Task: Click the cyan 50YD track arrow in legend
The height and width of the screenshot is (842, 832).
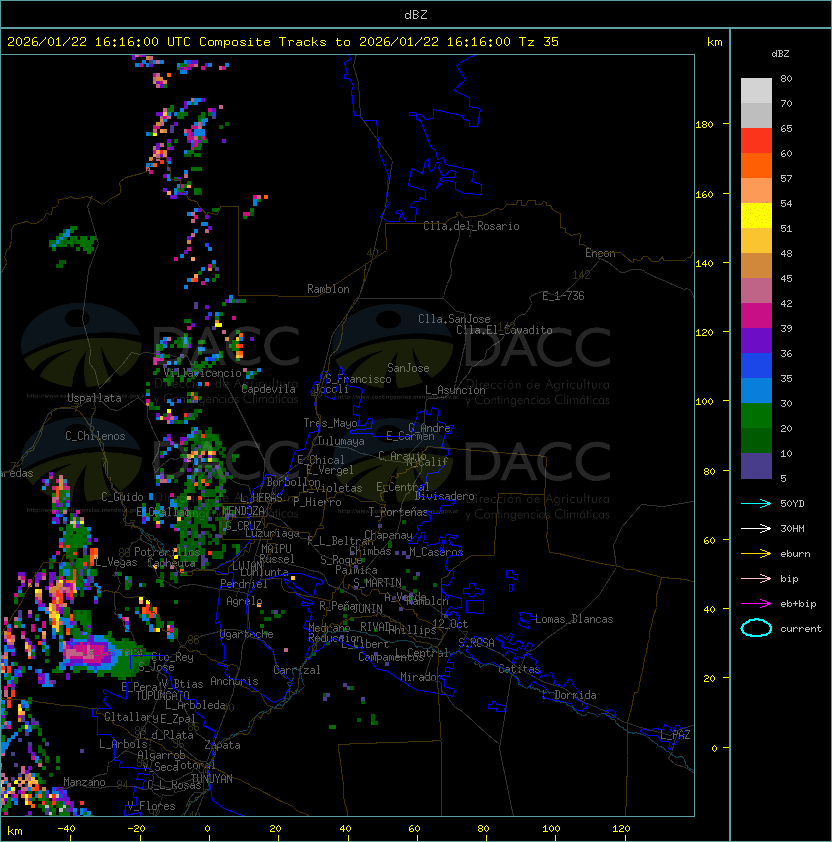Action: pyautogui.click(x=756, y=503)
